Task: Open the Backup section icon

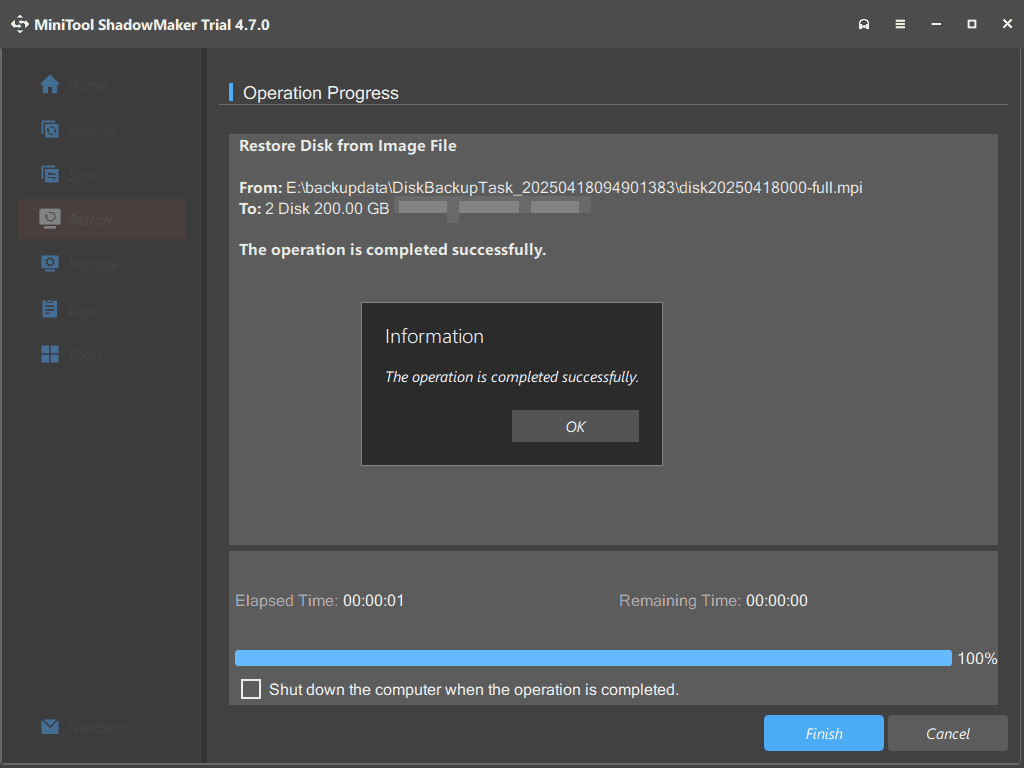Action: click(x=49, y=130)
